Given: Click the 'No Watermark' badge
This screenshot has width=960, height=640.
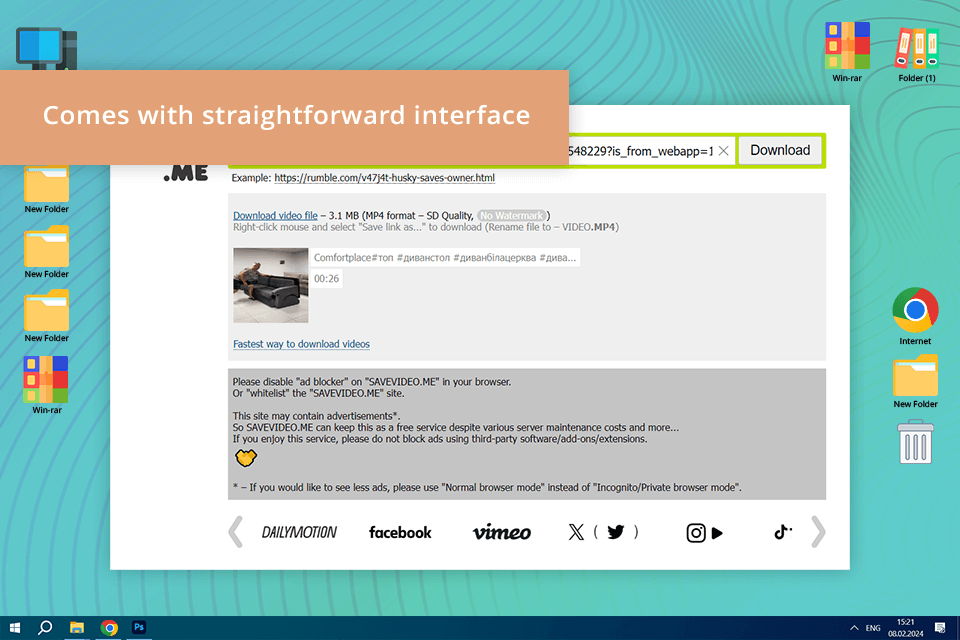Looking at the screenshot, I should point(511,216).
